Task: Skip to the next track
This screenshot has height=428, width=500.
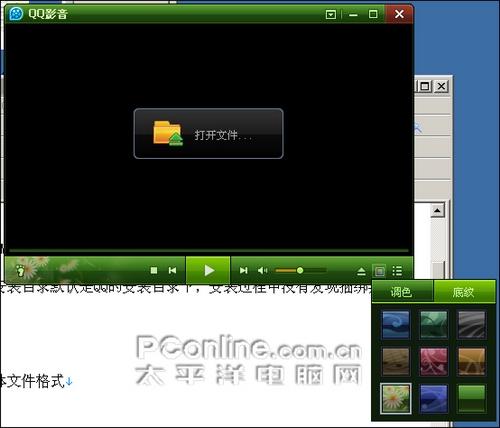Action: click(244, 270)
